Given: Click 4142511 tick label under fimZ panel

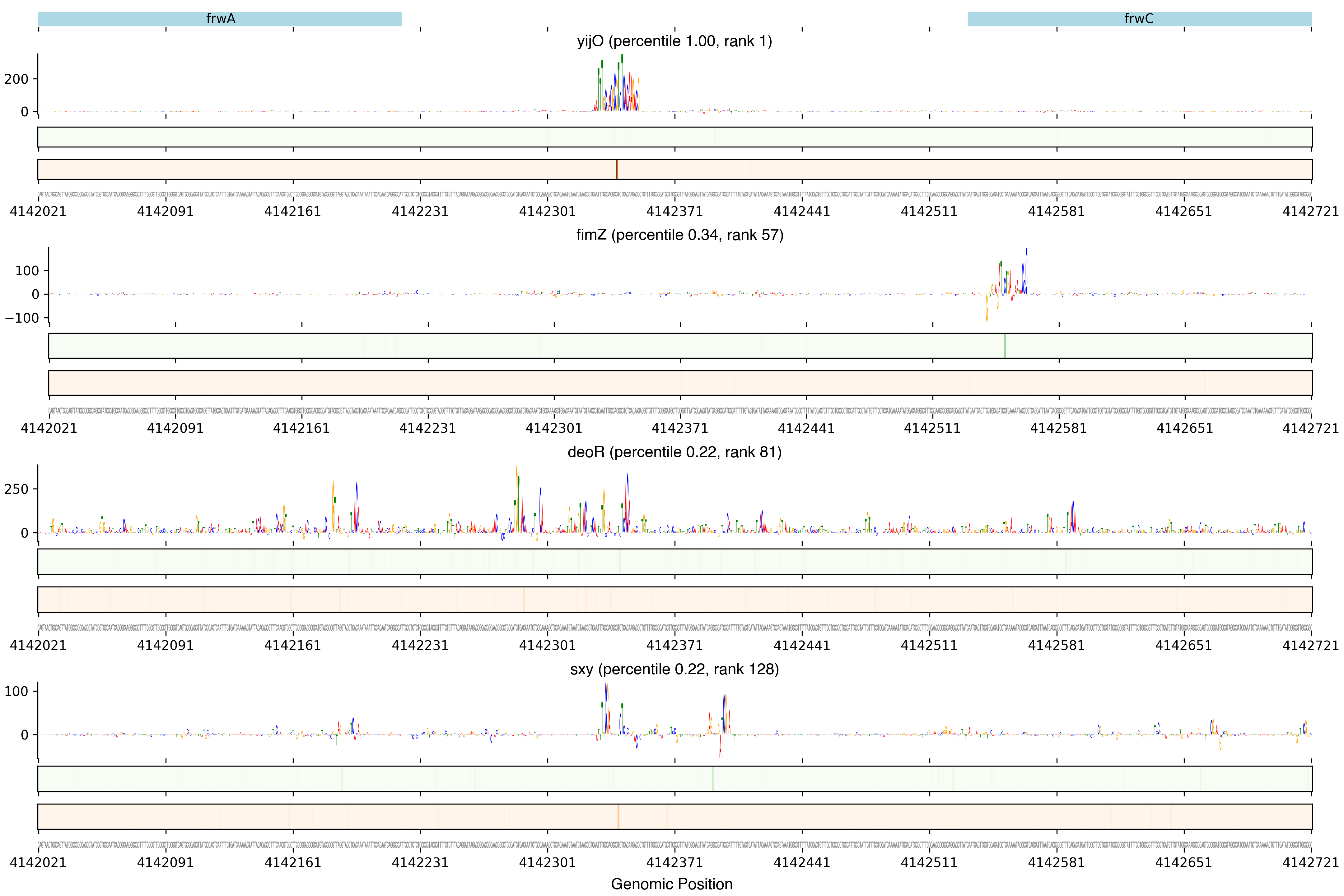Looking at the screenshot, I should click(932, 428).
